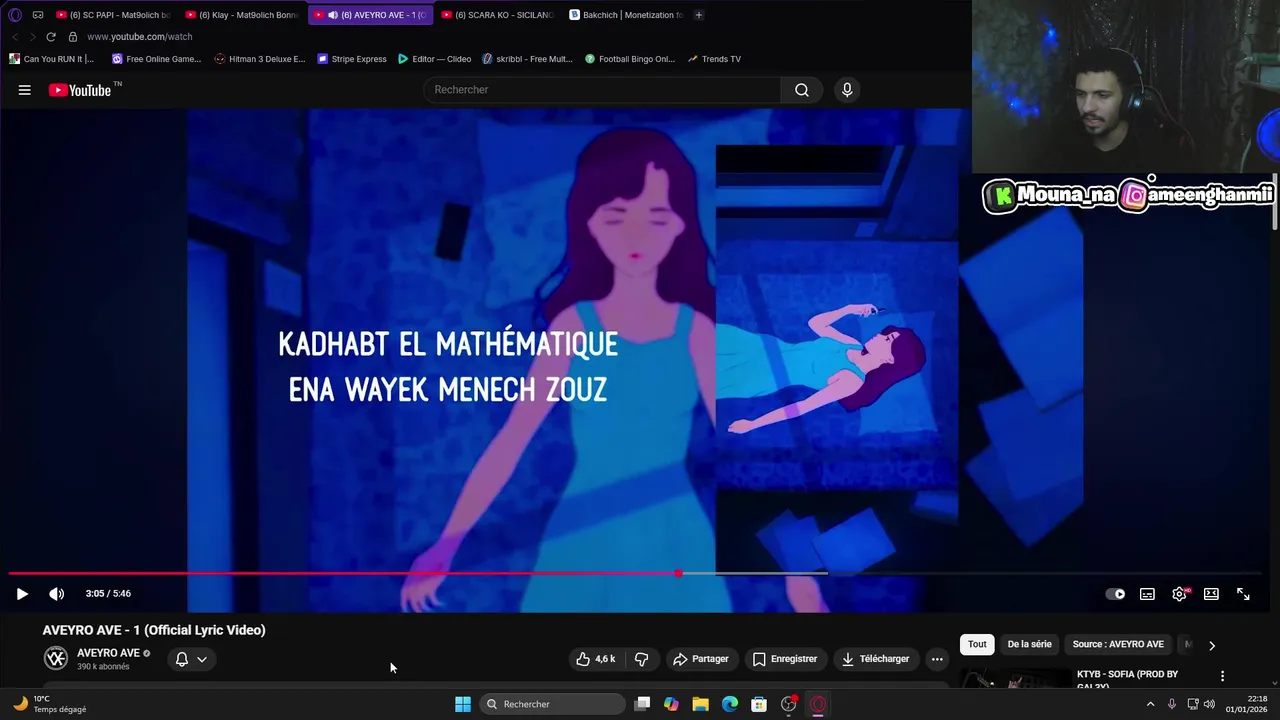The image size is (1280, 720).
Task: Dislike the video
Action: coord(642,659)
